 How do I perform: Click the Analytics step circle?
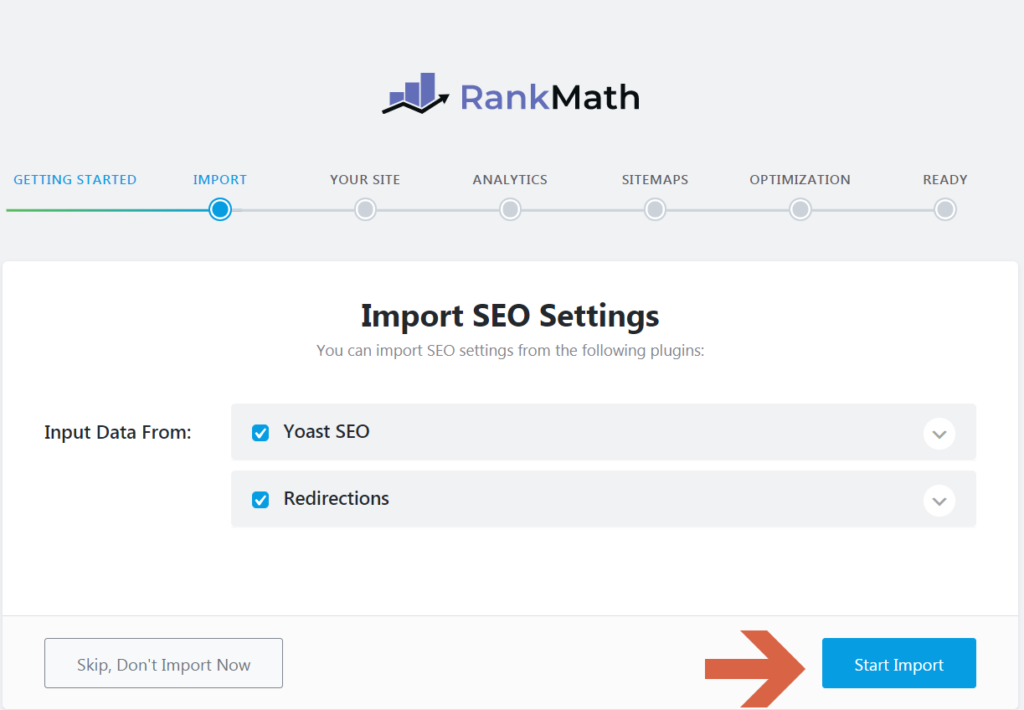click(510, 209)
